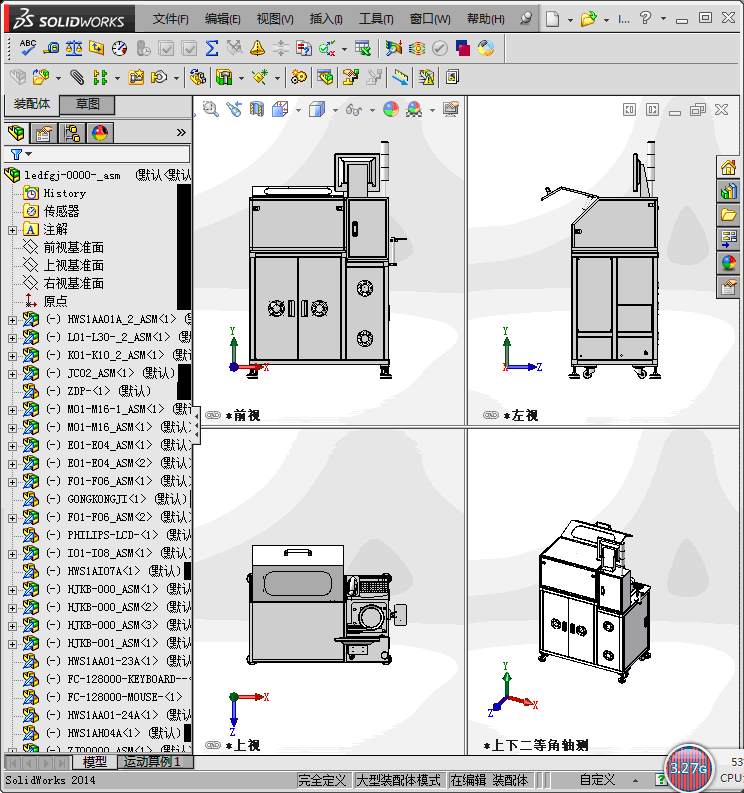Open the Hide/Show Items dropdown arrow

coord(372,110)
